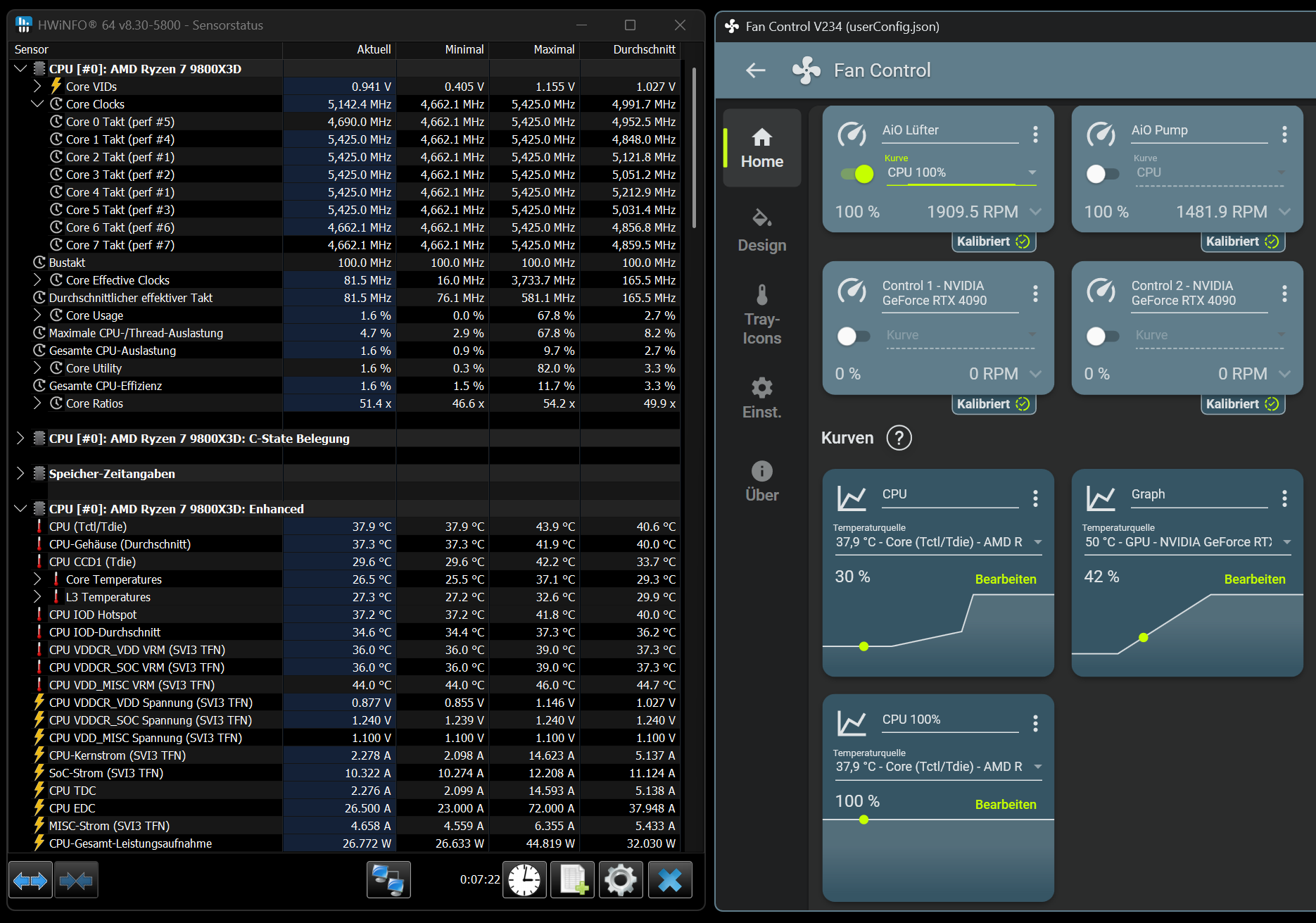Expand Control 1 NVIDIA RPM details chevron
The width and height of the screenshot is (1316, 923).
coord(1035,374)
